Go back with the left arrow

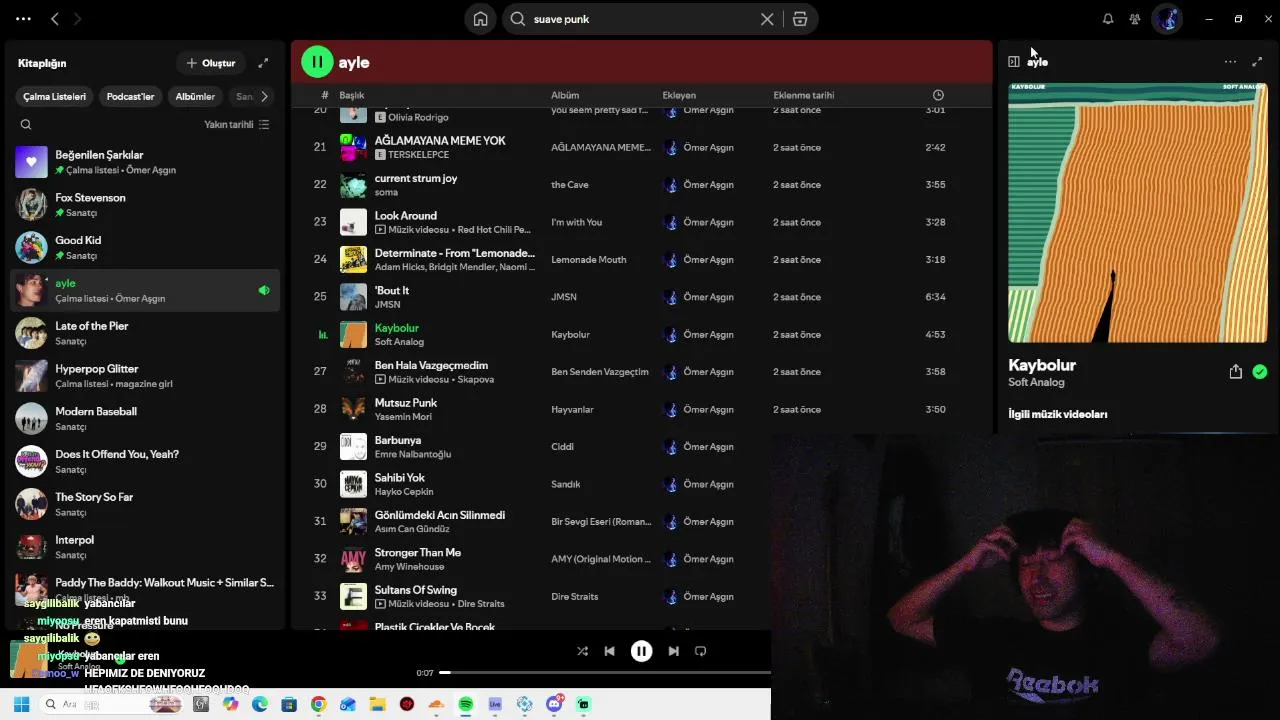coord(55,19)
